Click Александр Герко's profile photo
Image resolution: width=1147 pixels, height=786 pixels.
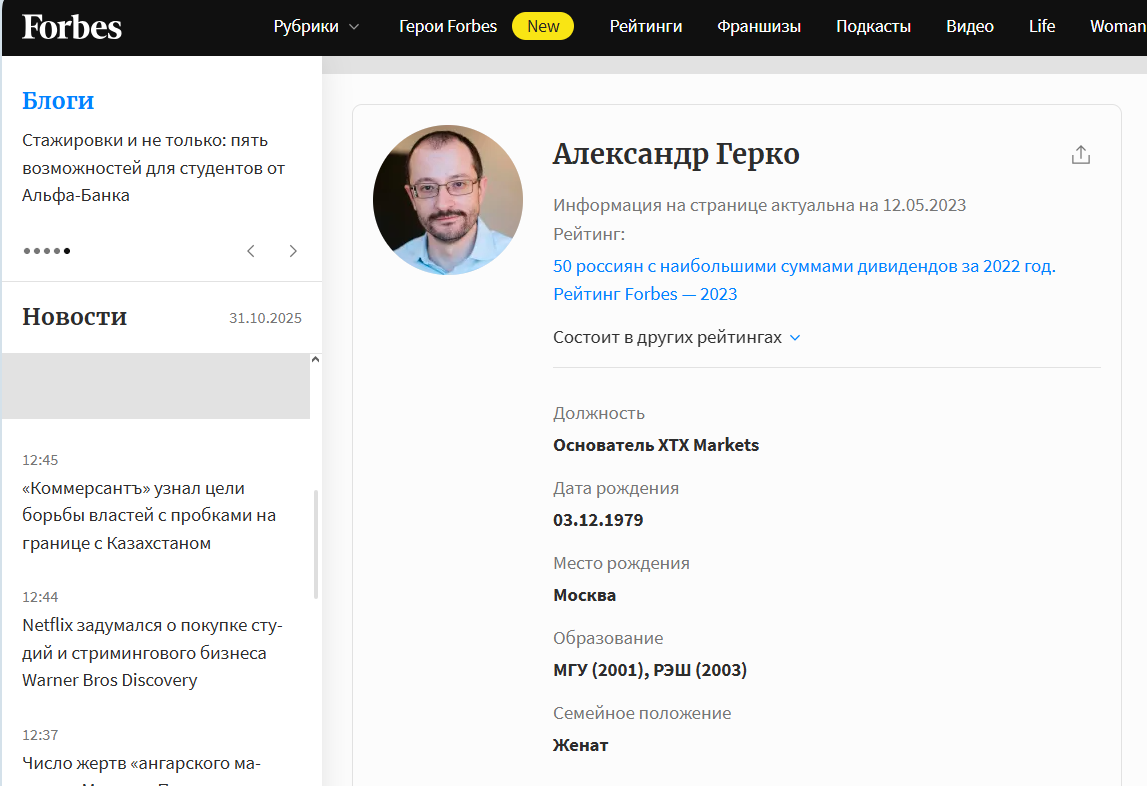tap(448, 199)
